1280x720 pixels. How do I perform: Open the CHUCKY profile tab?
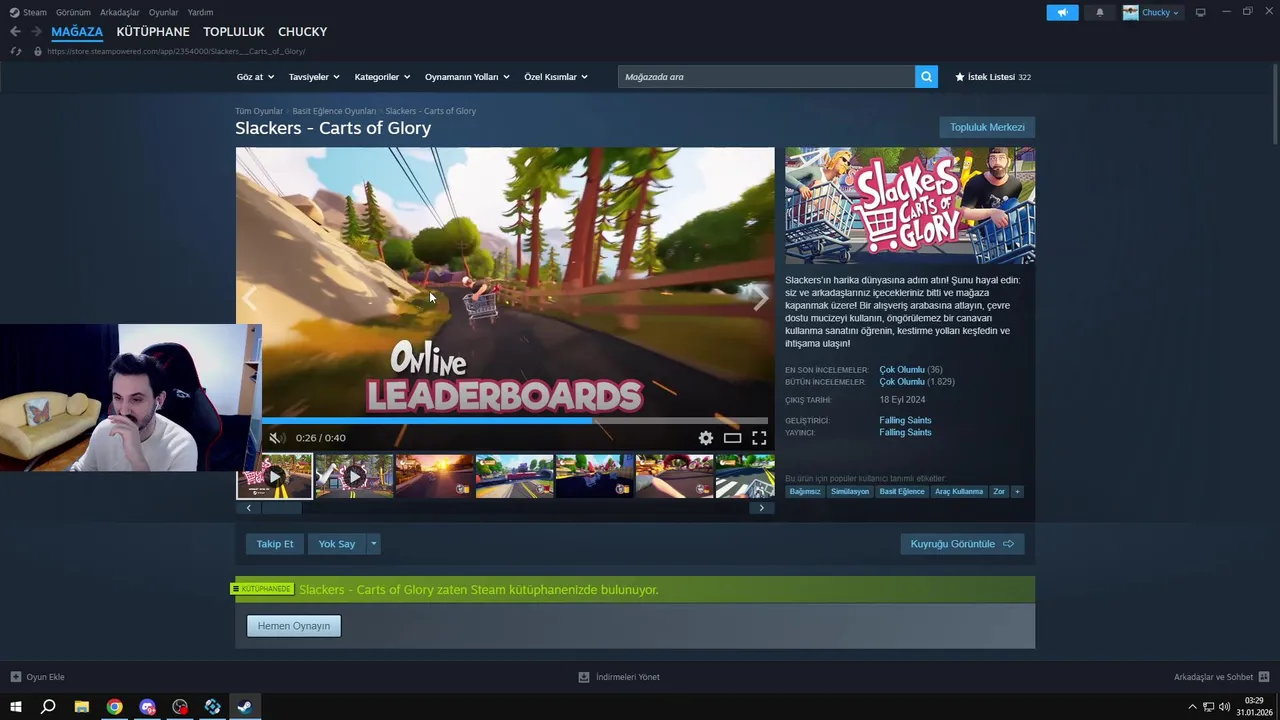point(302,32)
